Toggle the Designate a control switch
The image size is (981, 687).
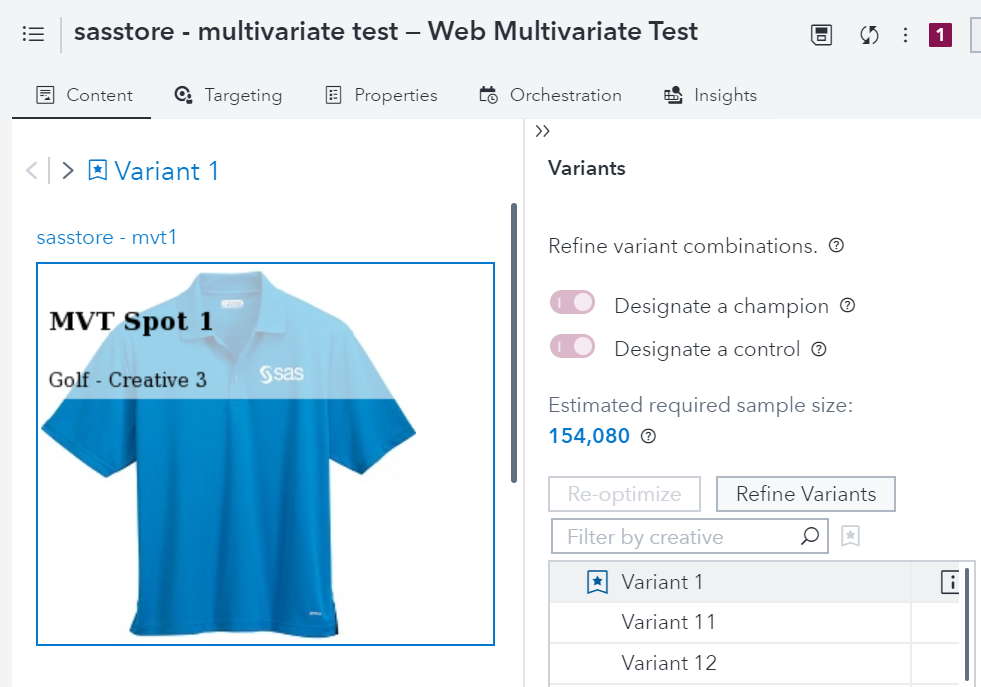tap(573, 347)
